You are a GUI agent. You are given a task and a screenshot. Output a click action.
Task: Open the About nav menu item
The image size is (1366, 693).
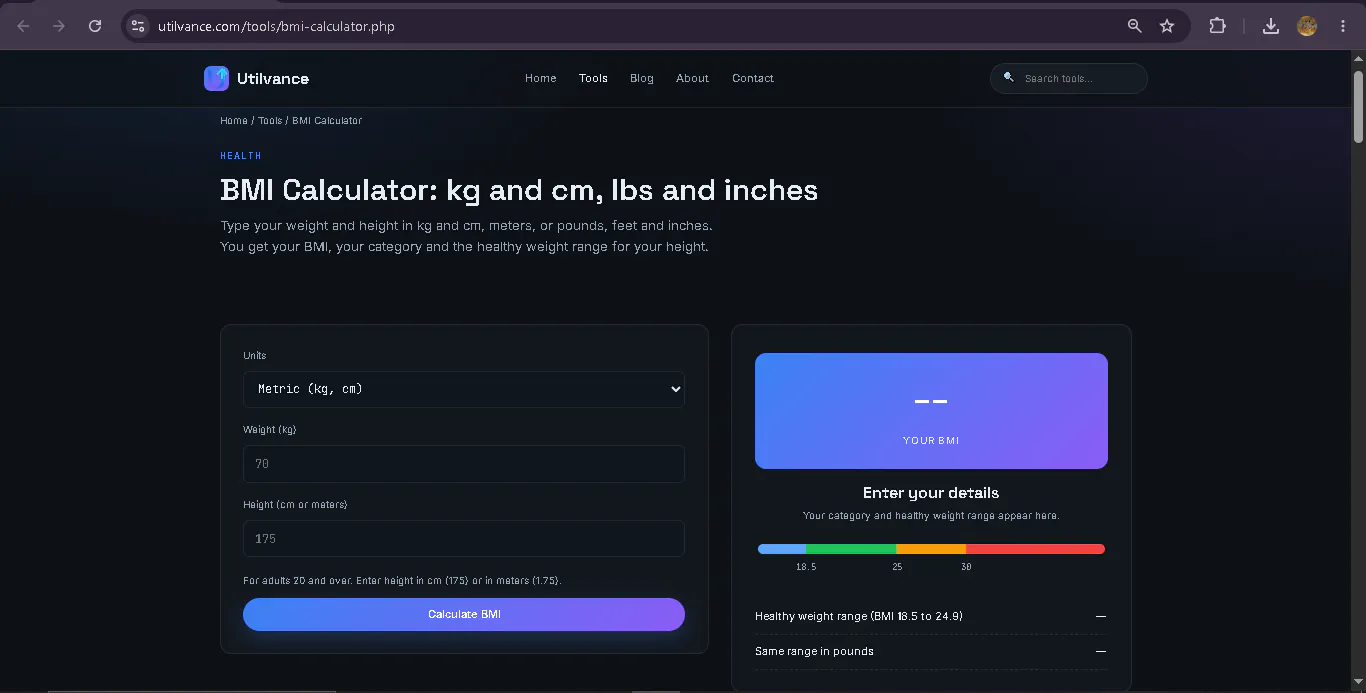pyautogui.click(x=692, y=78)
